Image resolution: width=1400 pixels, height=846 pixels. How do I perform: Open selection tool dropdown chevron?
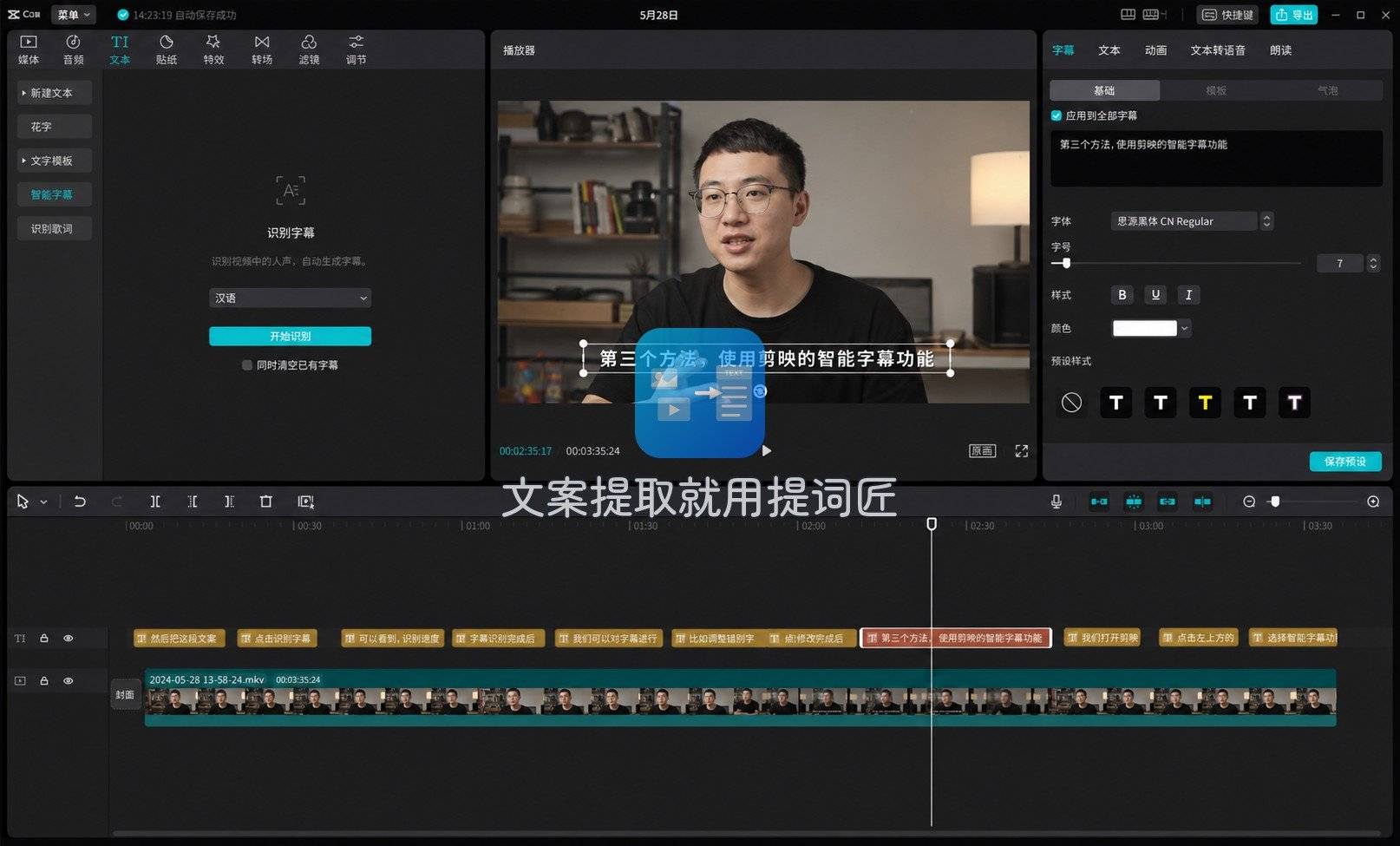(x=43, y=502)
